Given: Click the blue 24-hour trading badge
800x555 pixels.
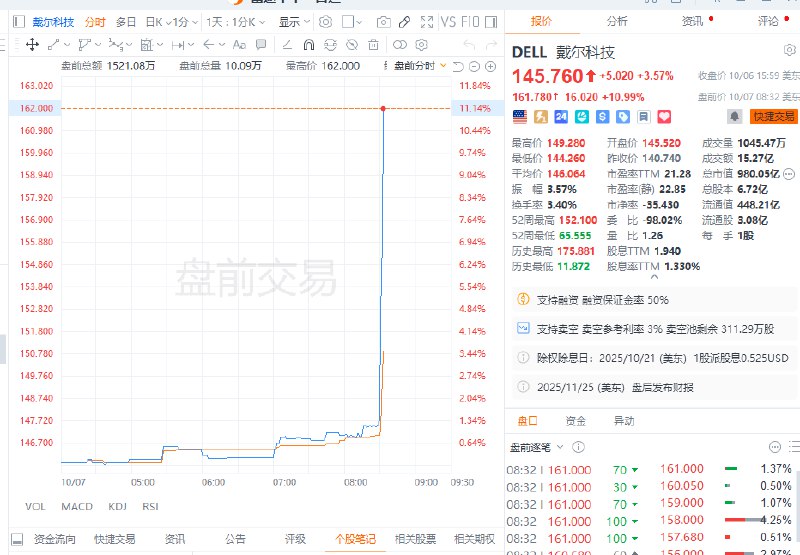Looking at the screenshot, I should coord(561,117).
